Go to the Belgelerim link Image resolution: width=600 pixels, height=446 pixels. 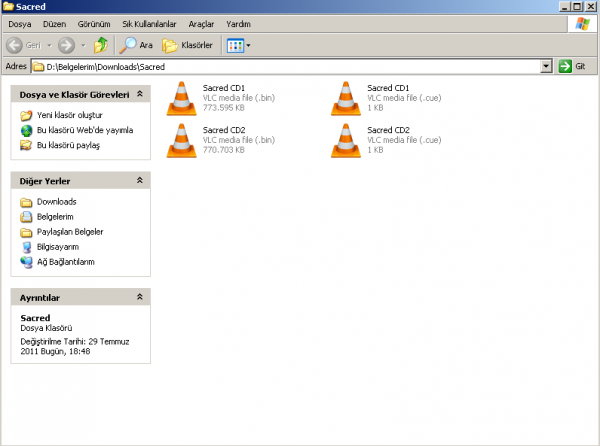coord(55,217)
